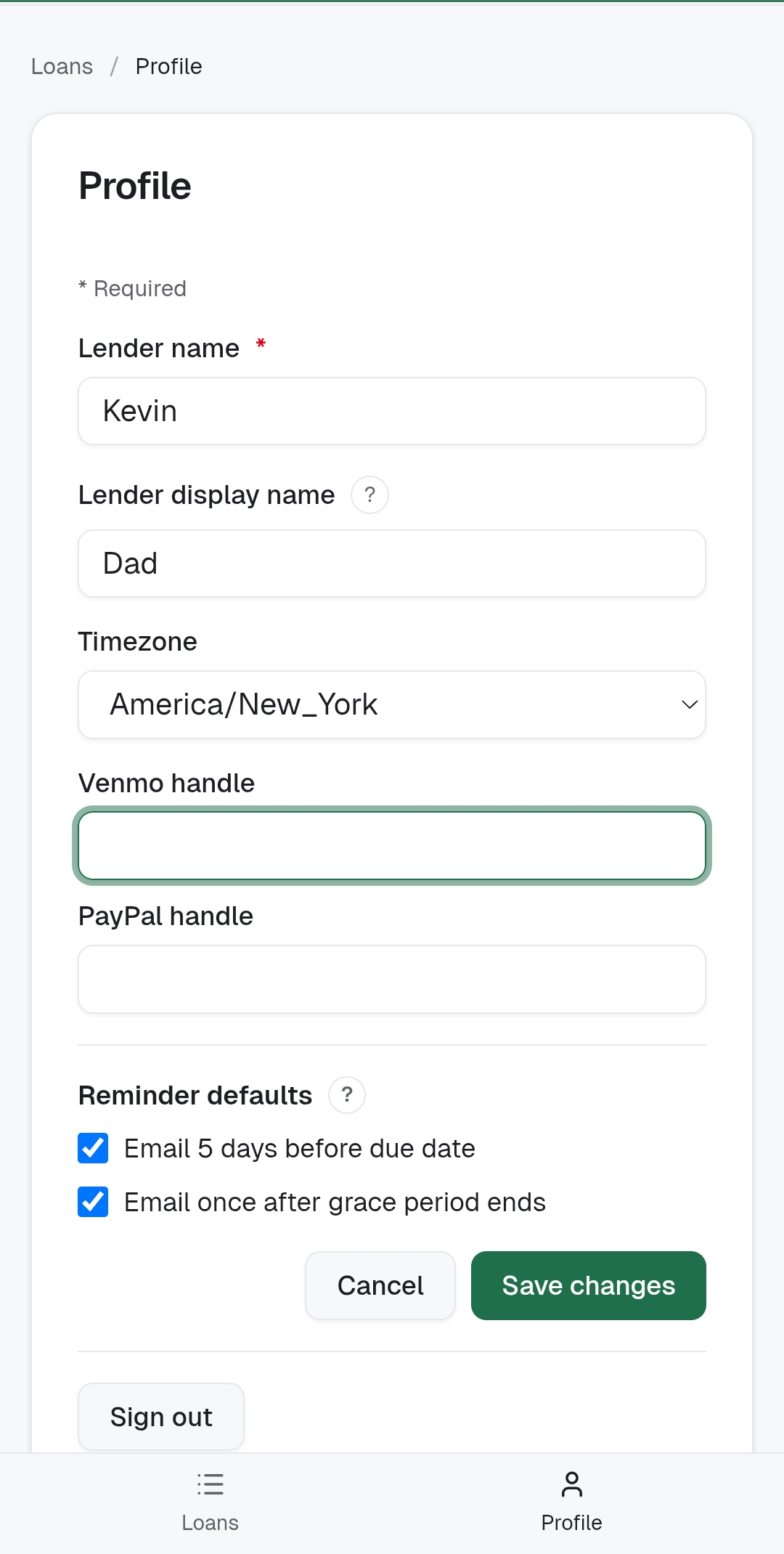The width and height of the screenshot is (784, 1554).
Task: Click the Profile page heading
Action: [135, 185]
